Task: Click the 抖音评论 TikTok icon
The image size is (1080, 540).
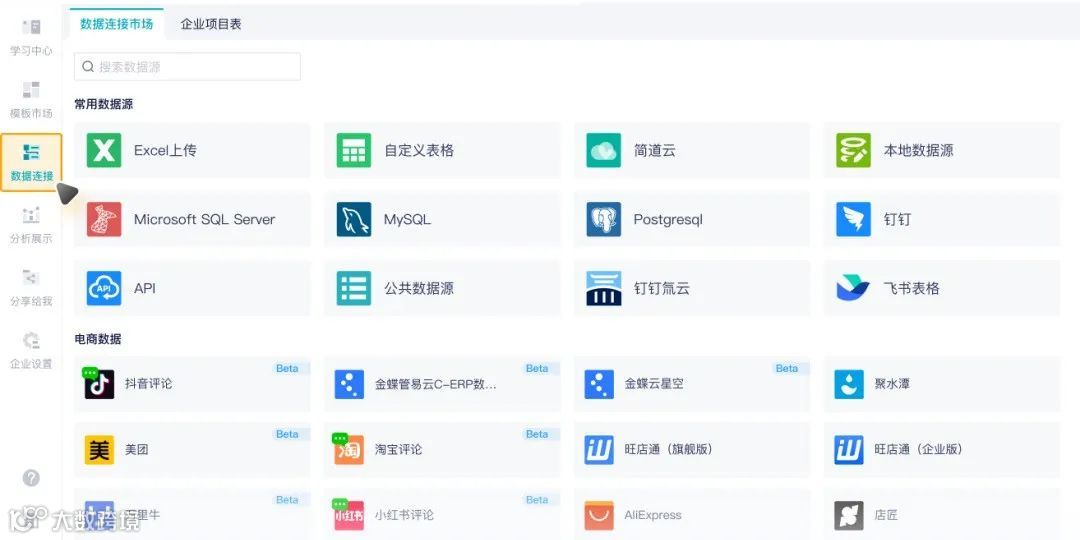Action: [98, 384]
